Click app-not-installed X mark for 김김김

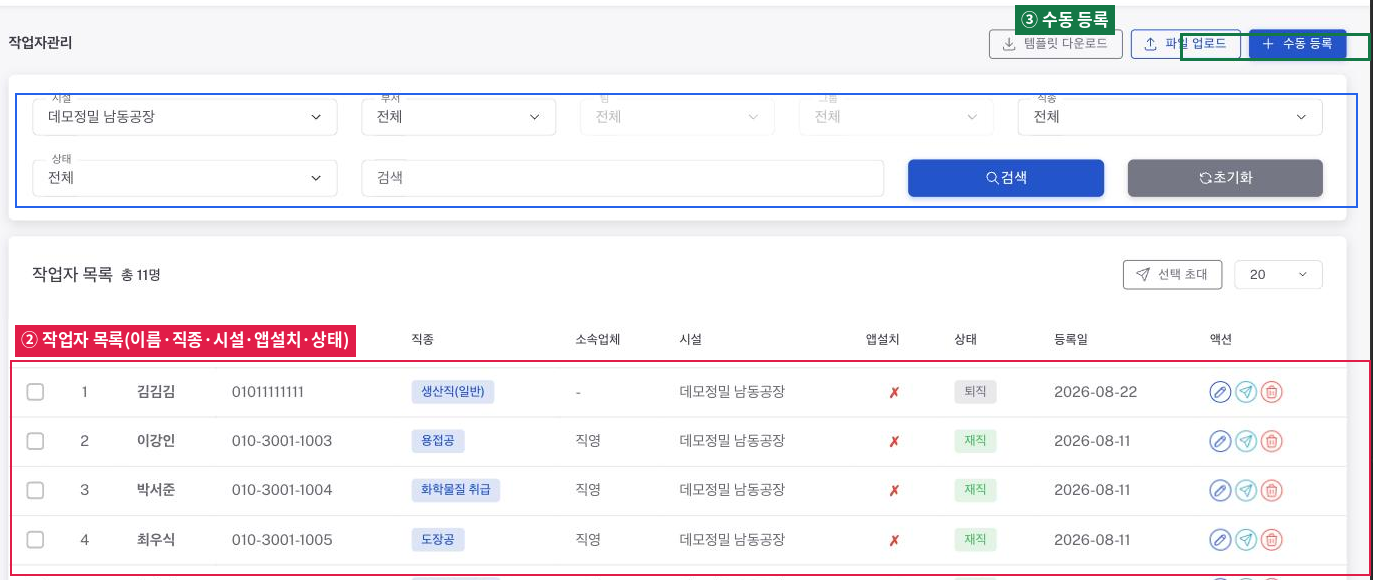(894, 393)
